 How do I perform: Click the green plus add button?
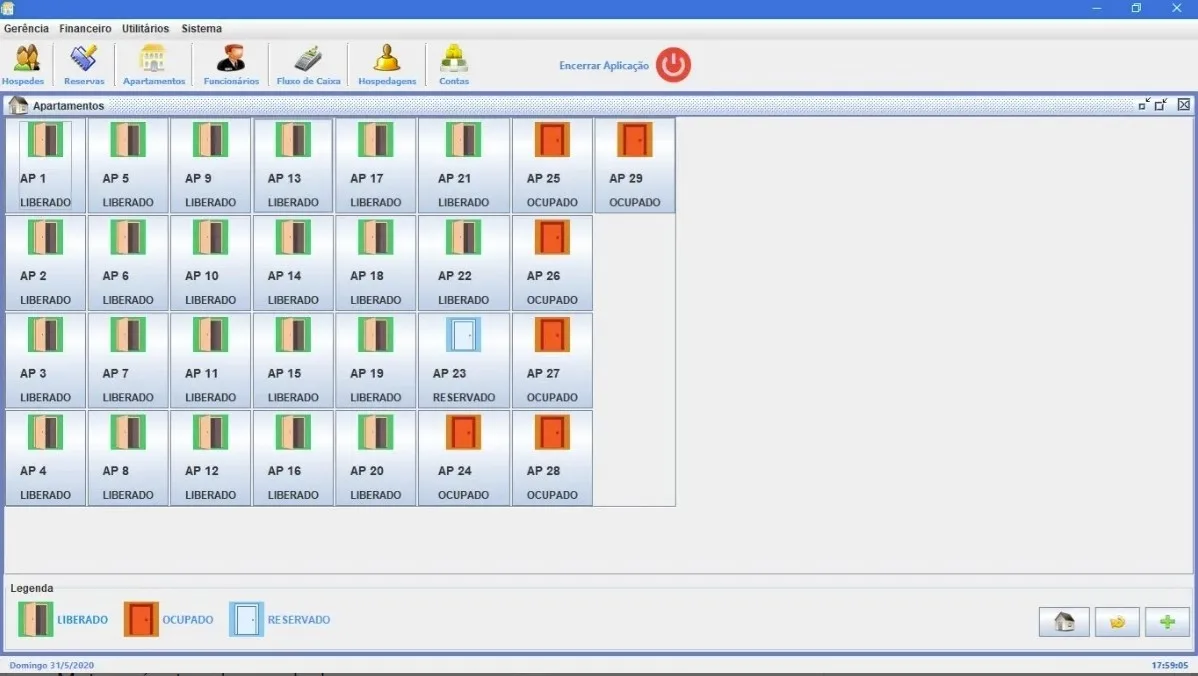pos(1167,622)
